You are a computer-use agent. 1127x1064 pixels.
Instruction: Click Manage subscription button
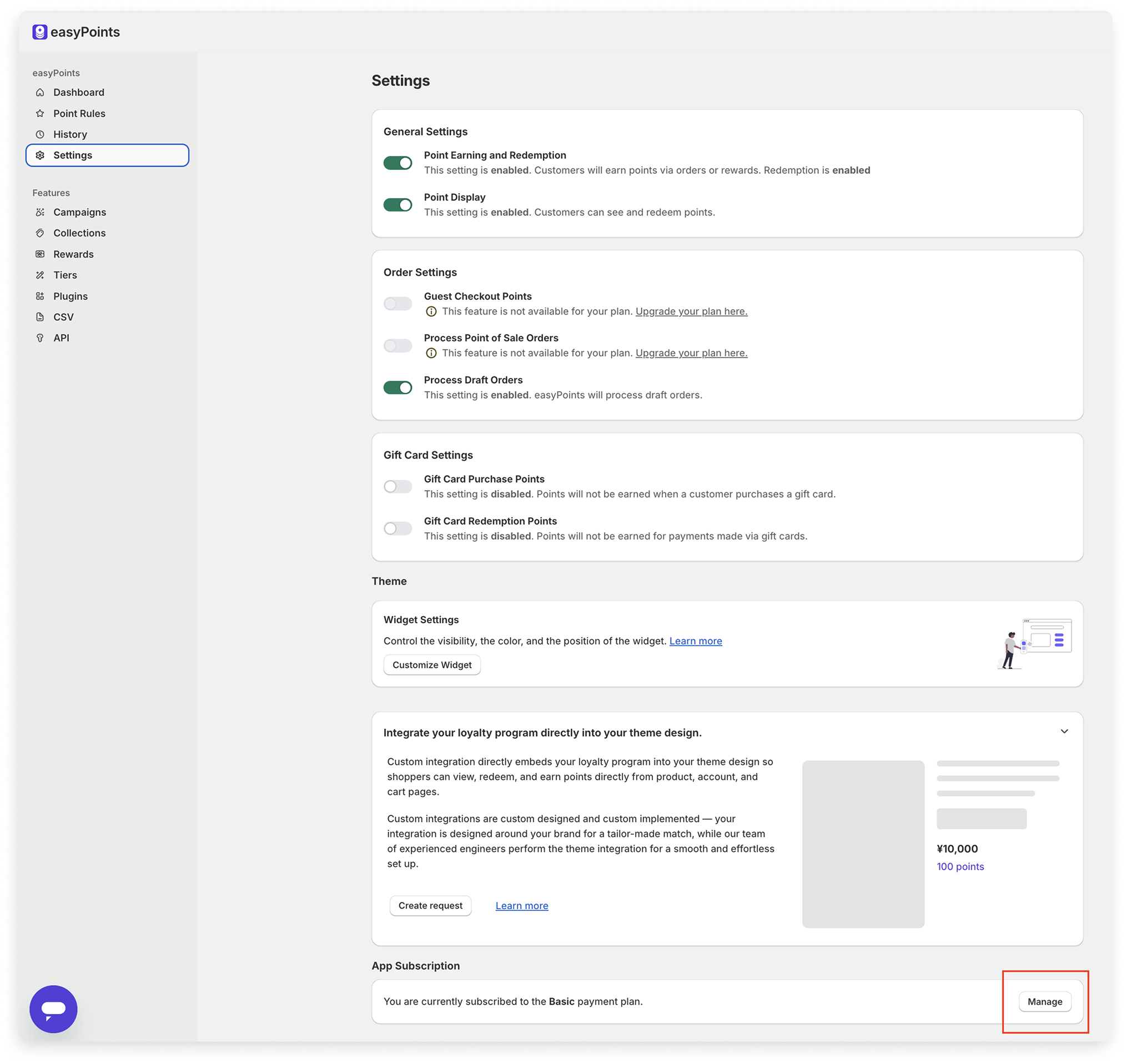[x=1045, y=1002]
